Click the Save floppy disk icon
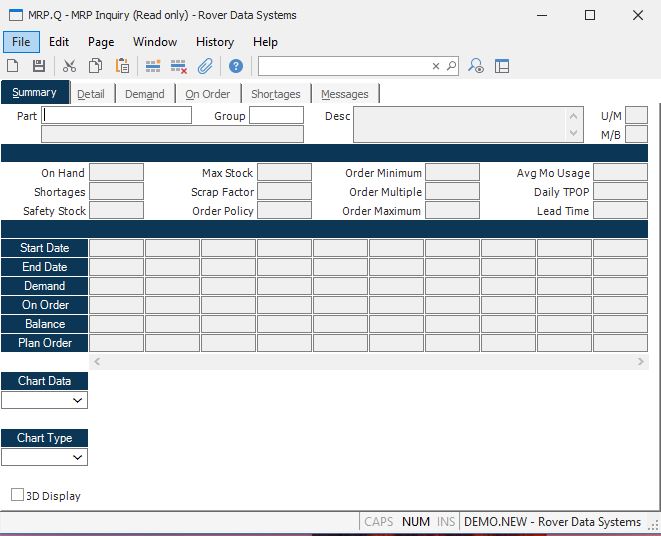 pyautogui.click(x=39, y=66)
